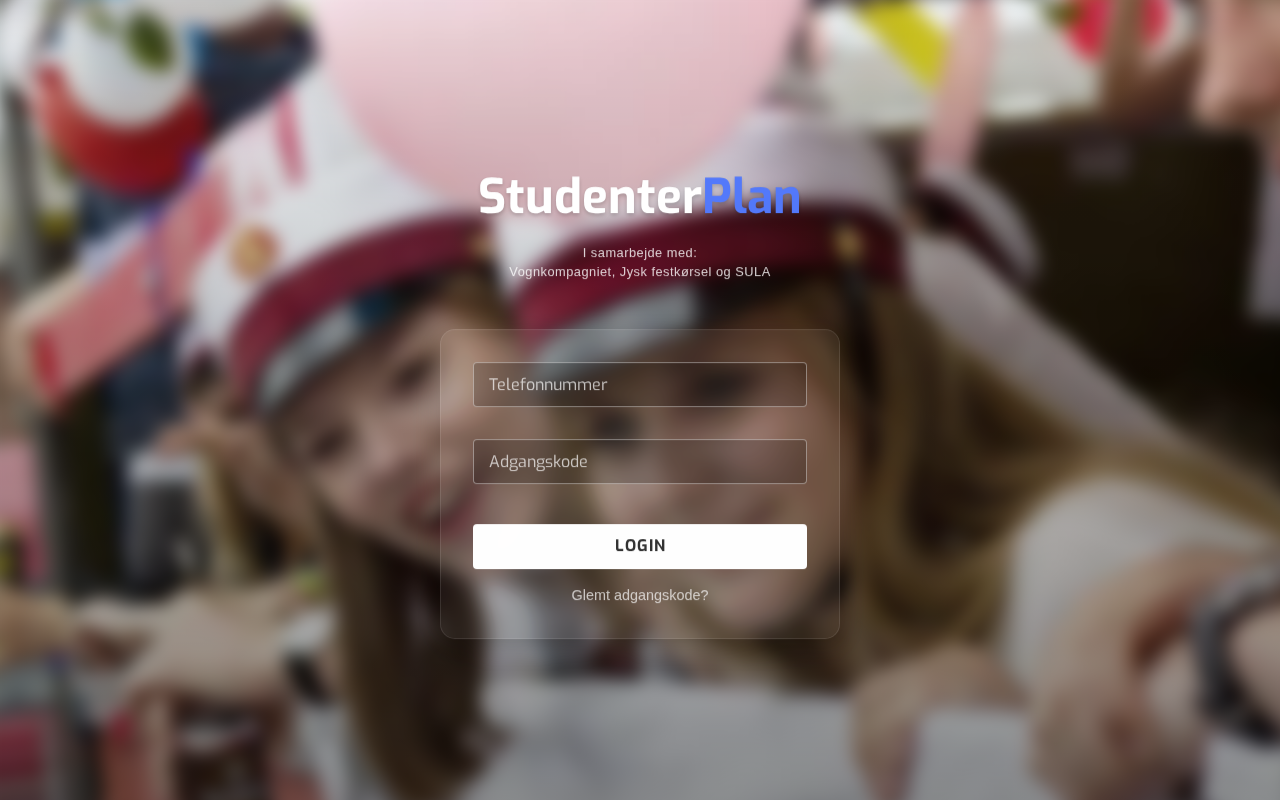The width and height of the screenshot is (1280, 800).
Task: Click the white LOGIN button
Action: [640, 546]
